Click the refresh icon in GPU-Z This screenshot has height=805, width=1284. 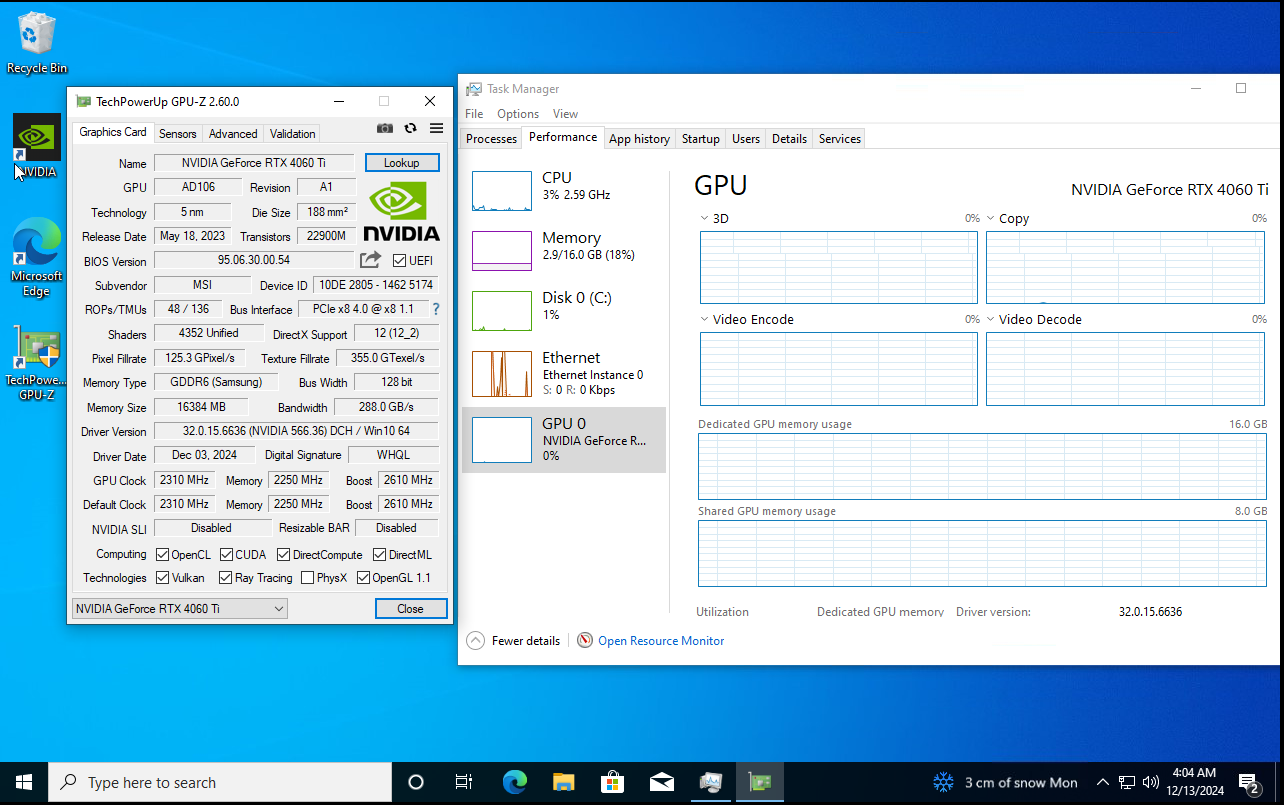click(x=410, y=128)
